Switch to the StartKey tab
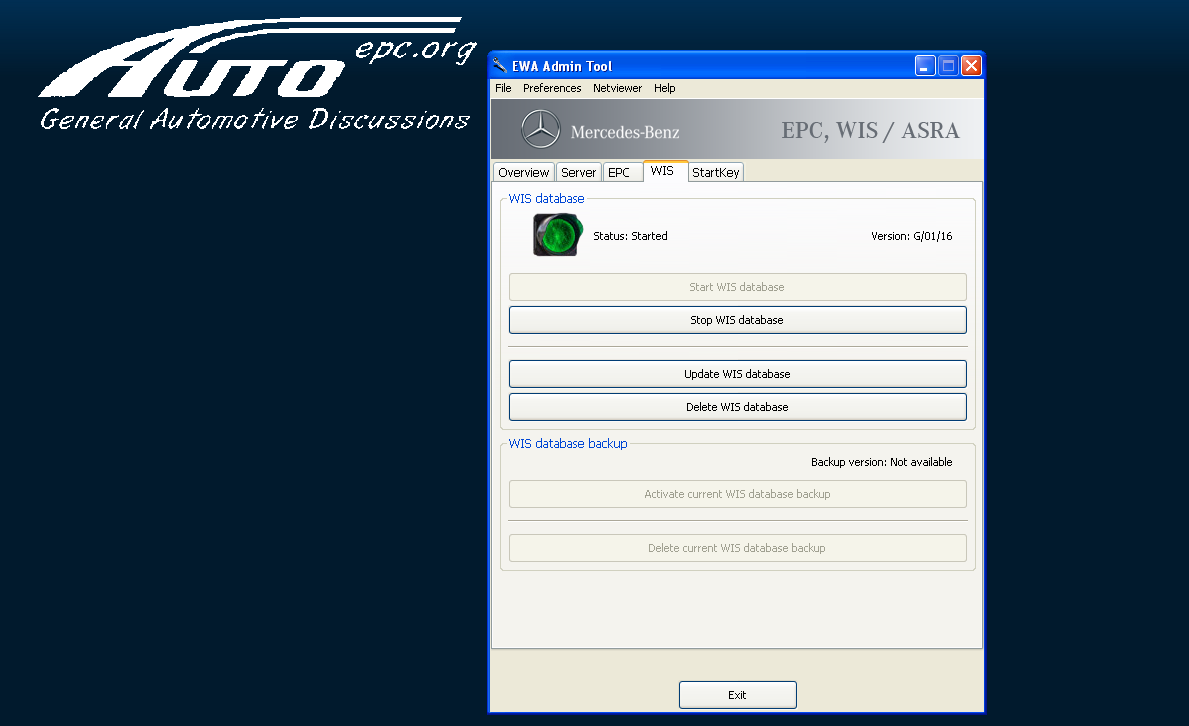Screen dimensions: 1189x726 716,172
